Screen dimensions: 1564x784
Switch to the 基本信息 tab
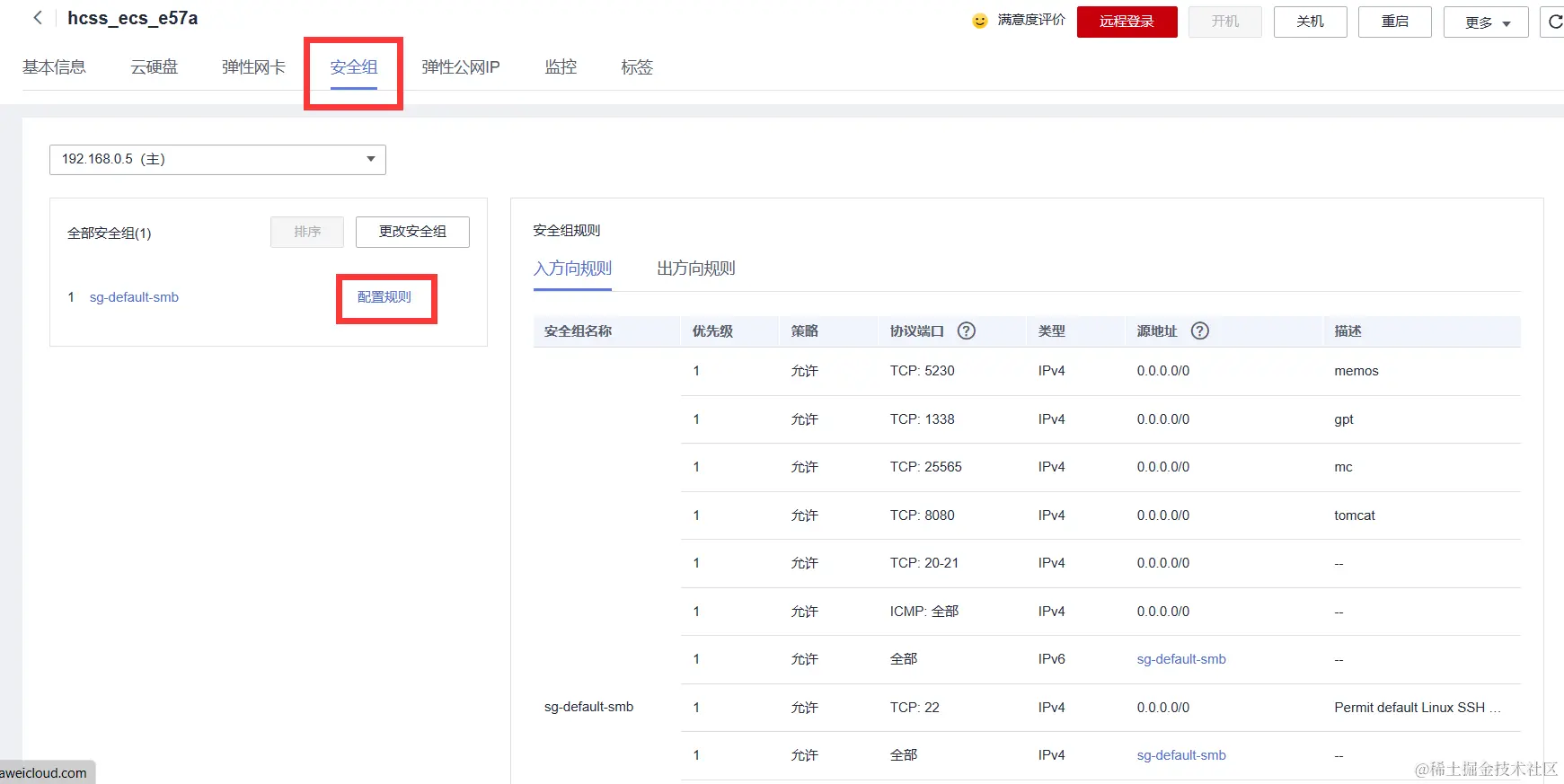54,67
